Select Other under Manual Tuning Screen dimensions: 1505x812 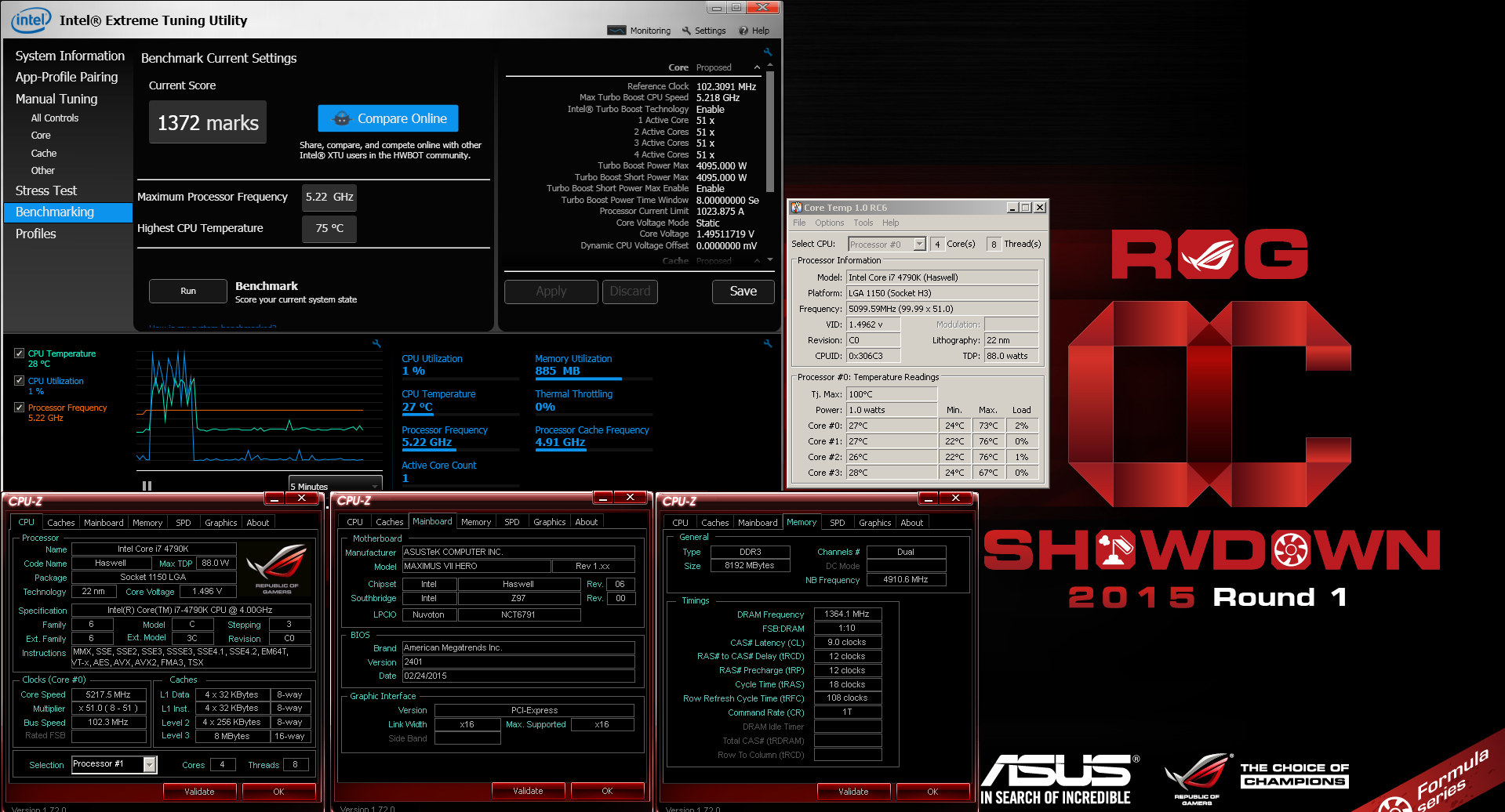[x=43, y=171]
